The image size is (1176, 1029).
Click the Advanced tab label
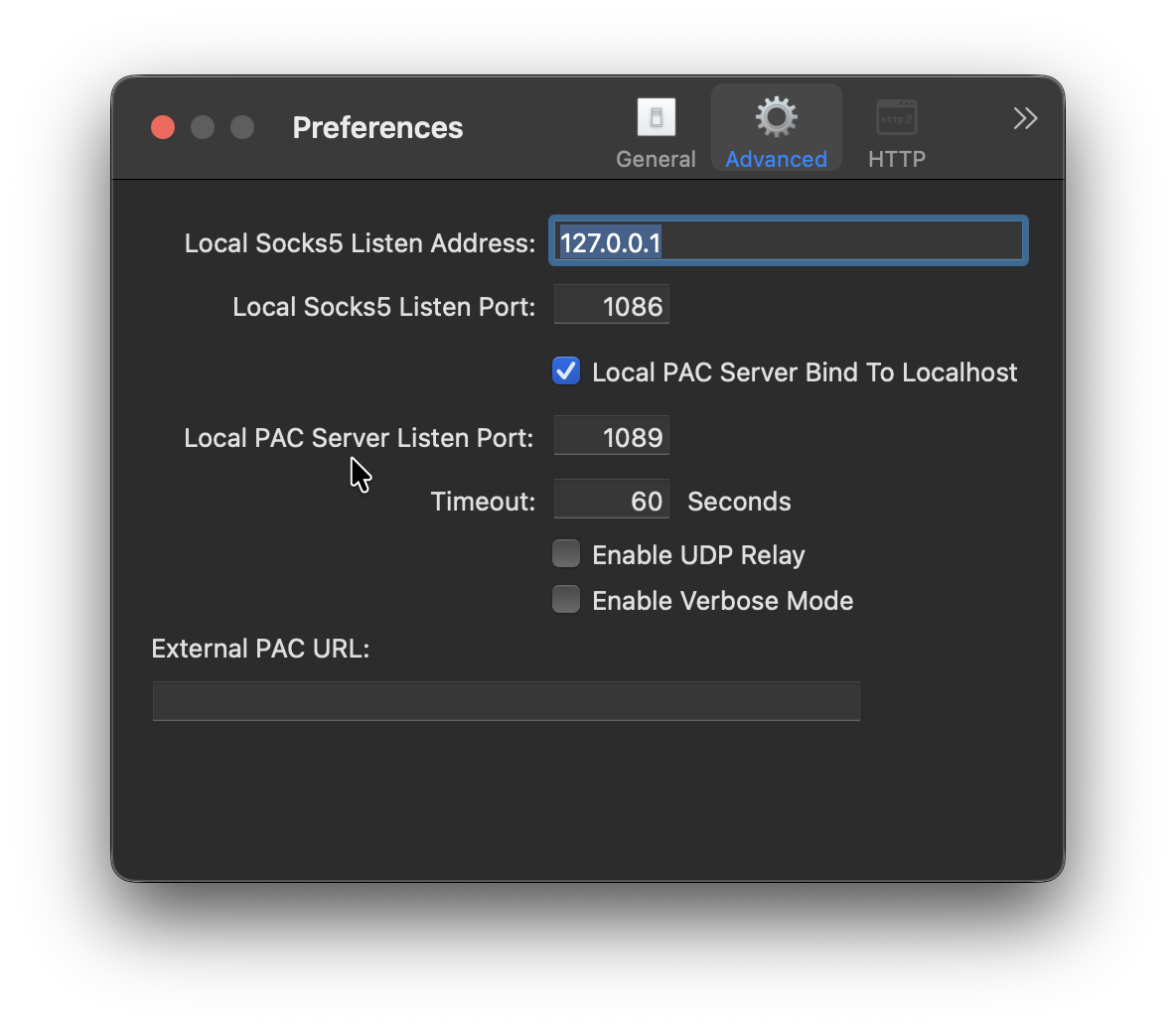pos(776,159)
